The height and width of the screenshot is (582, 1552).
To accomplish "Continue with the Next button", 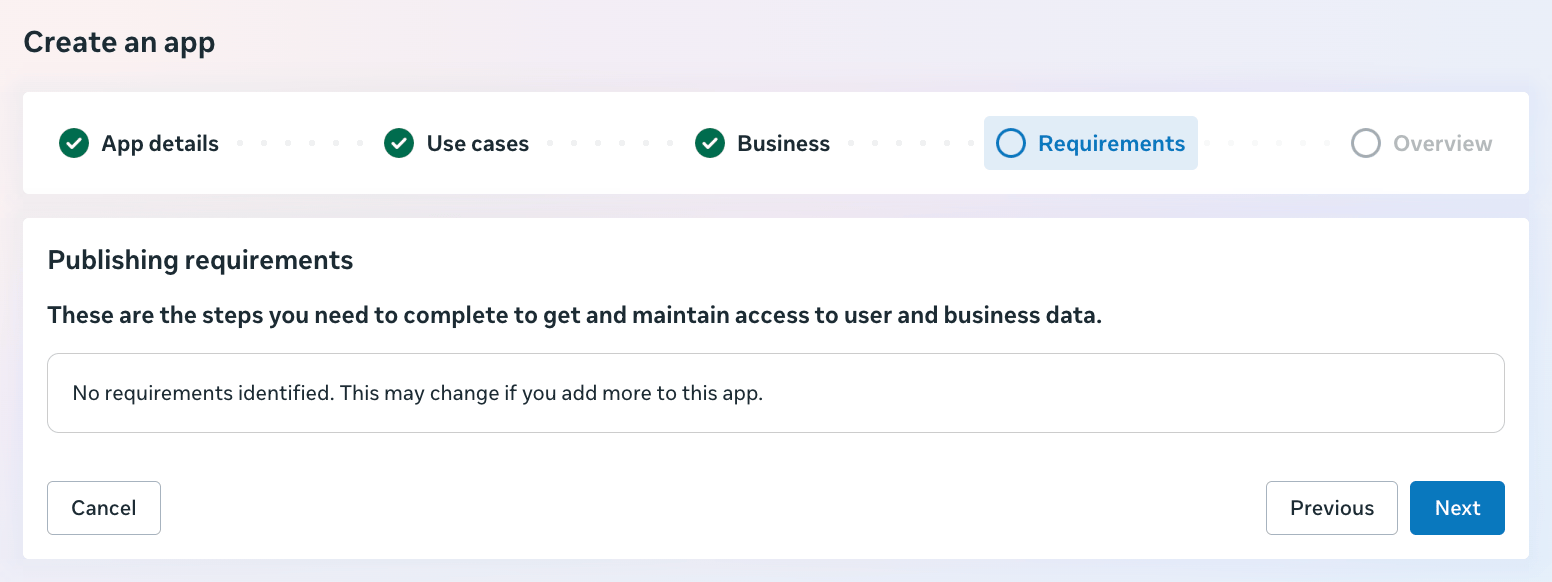I will (1457, 508).
